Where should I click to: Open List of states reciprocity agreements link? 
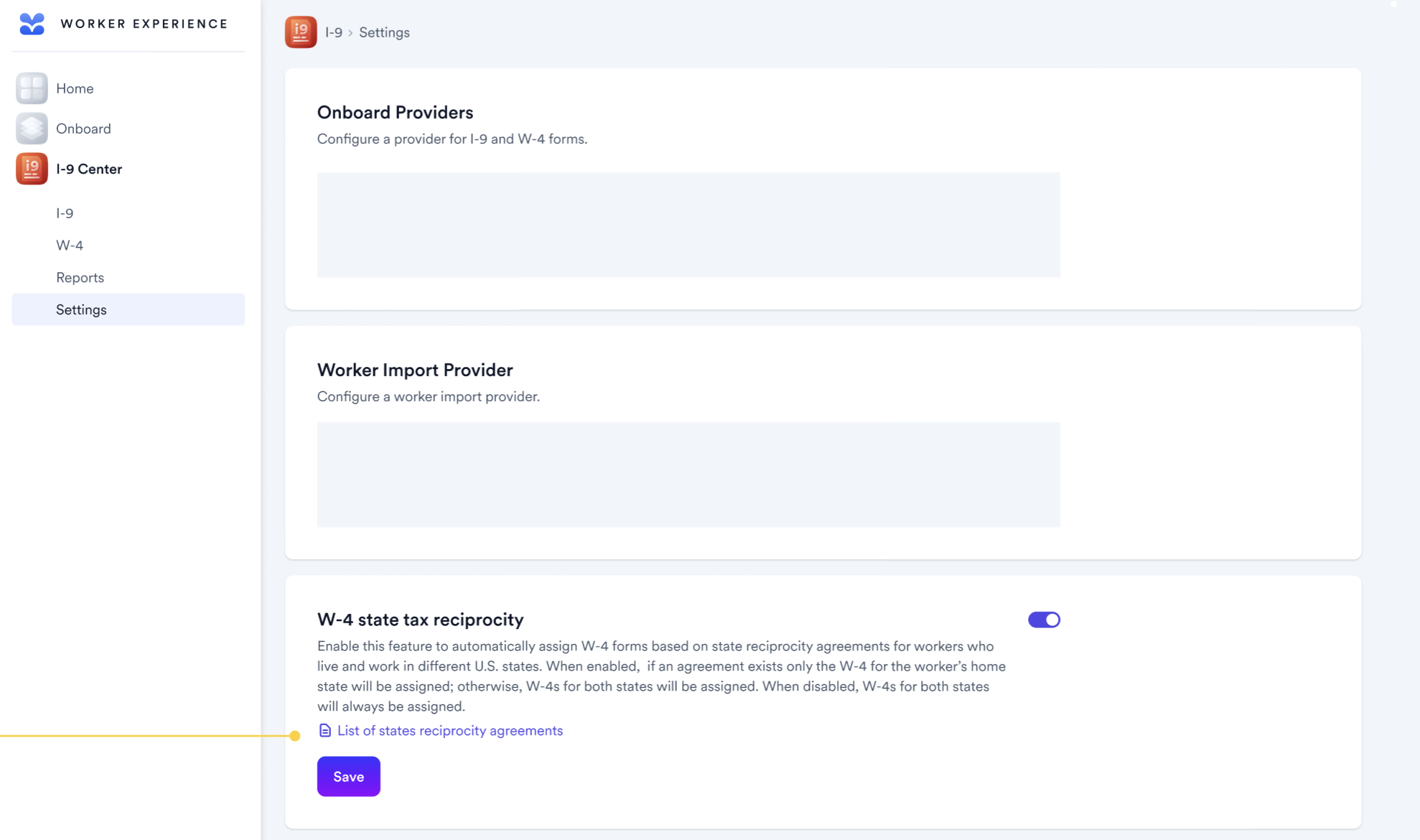click(450, 730)
